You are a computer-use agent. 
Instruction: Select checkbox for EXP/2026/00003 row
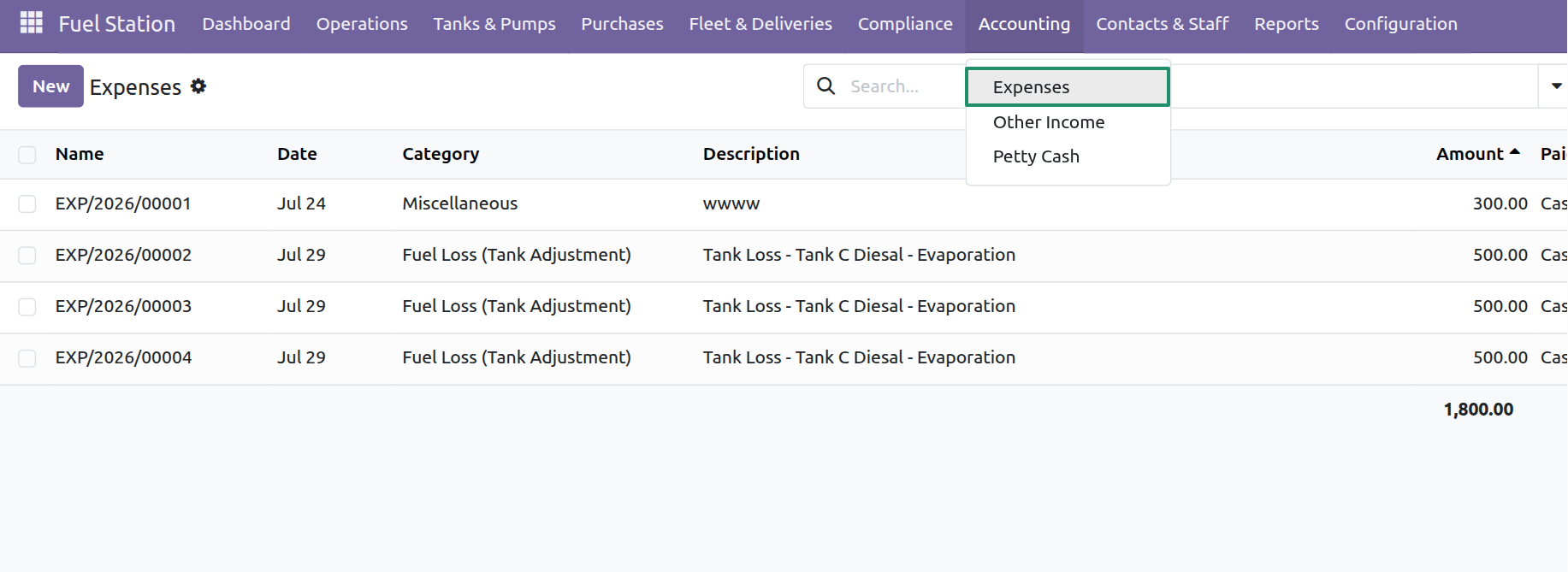coord(27,306)
